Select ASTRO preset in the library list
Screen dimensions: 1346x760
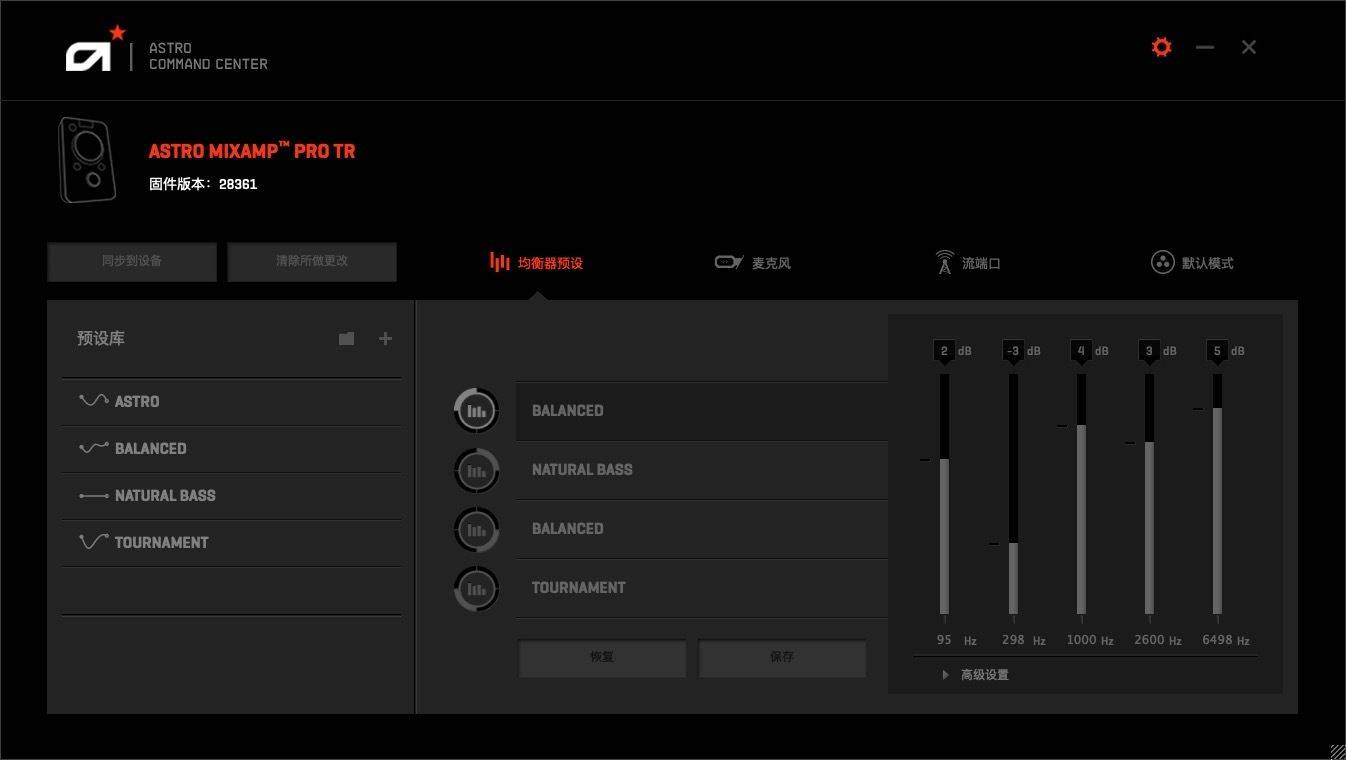pyautogui.click(x=136, y=401)
